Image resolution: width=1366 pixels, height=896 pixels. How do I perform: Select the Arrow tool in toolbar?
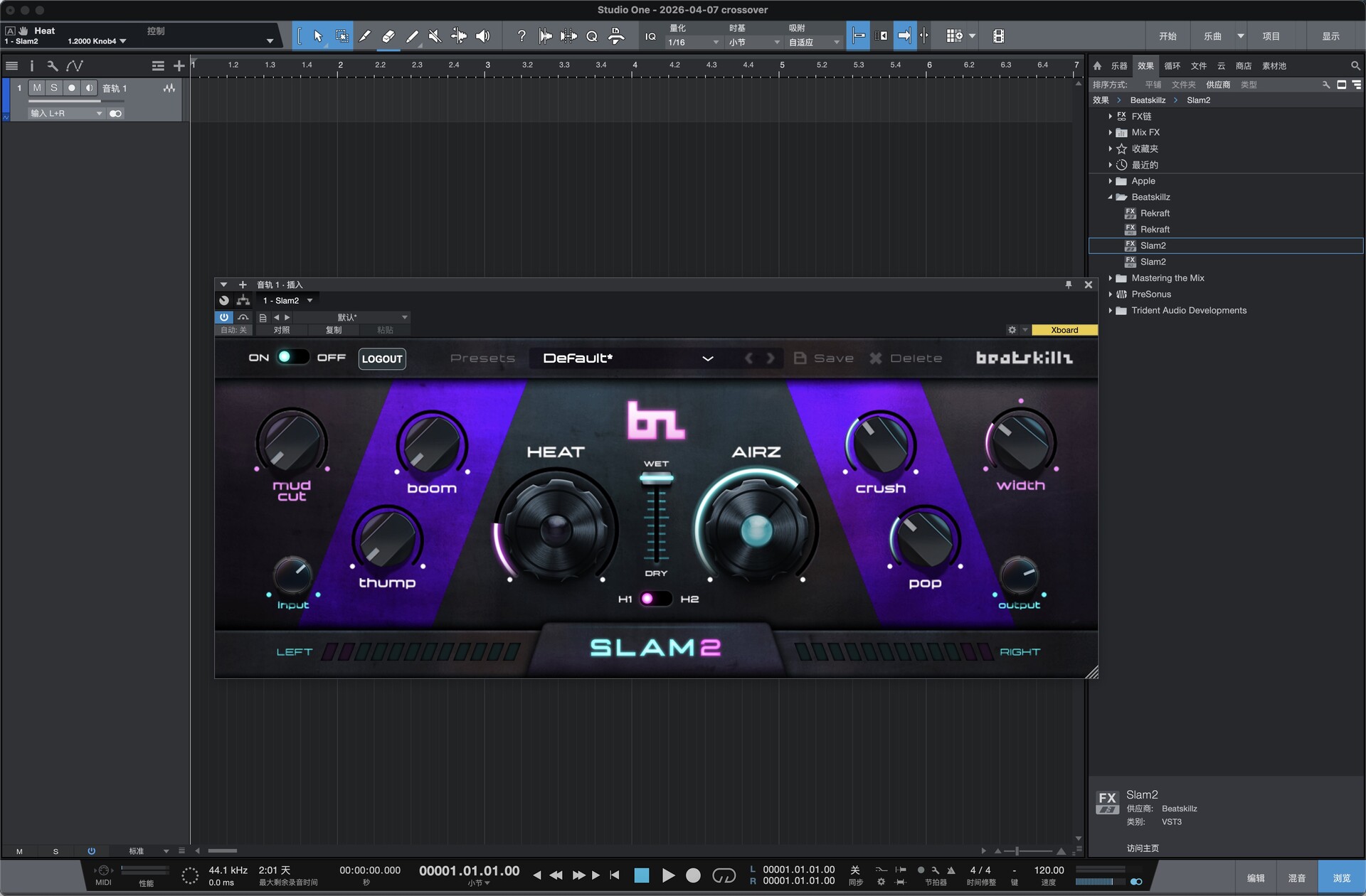(318, 36)
